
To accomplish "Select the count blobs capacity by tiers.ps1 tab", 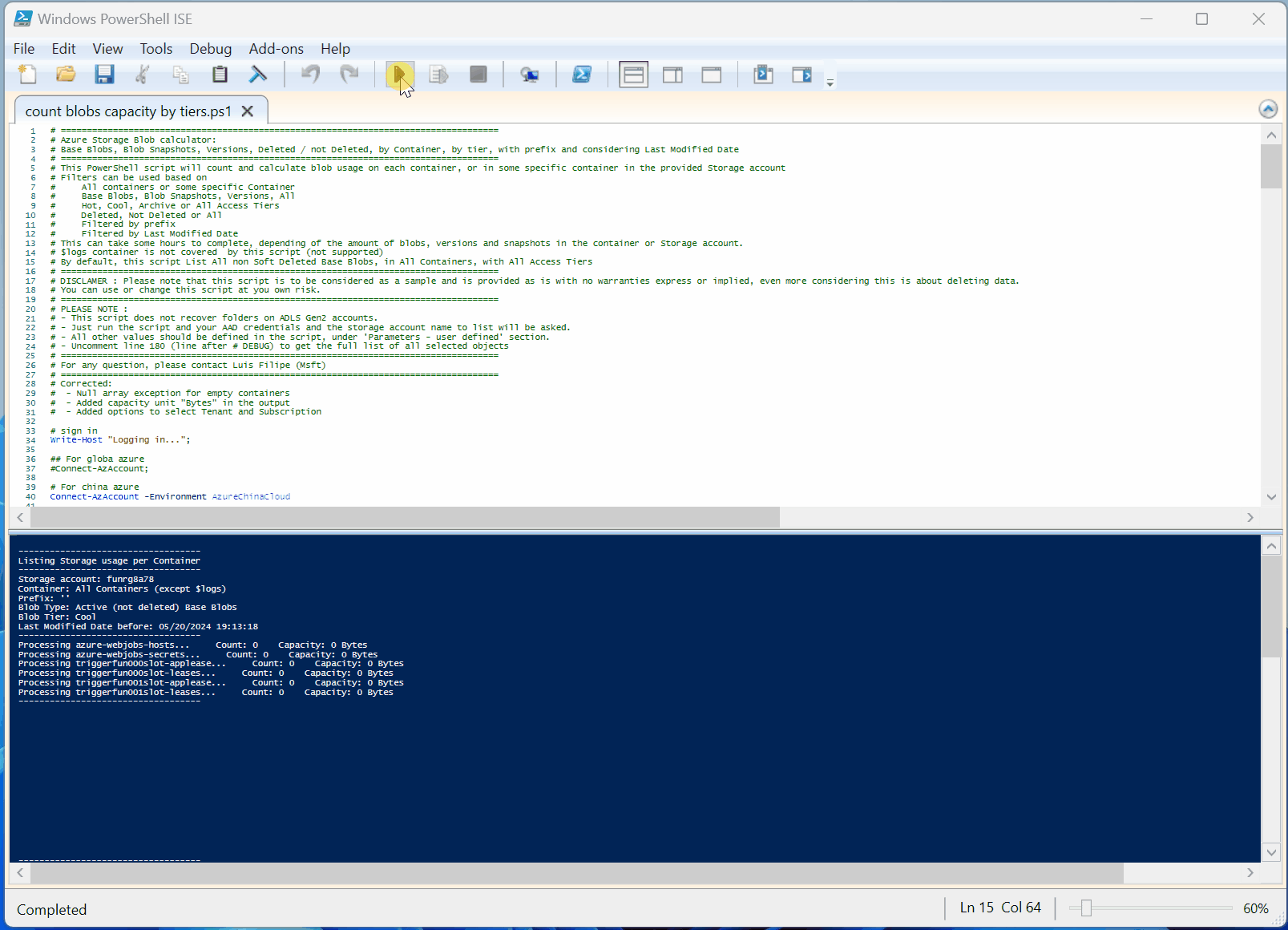I will point(128,111).
